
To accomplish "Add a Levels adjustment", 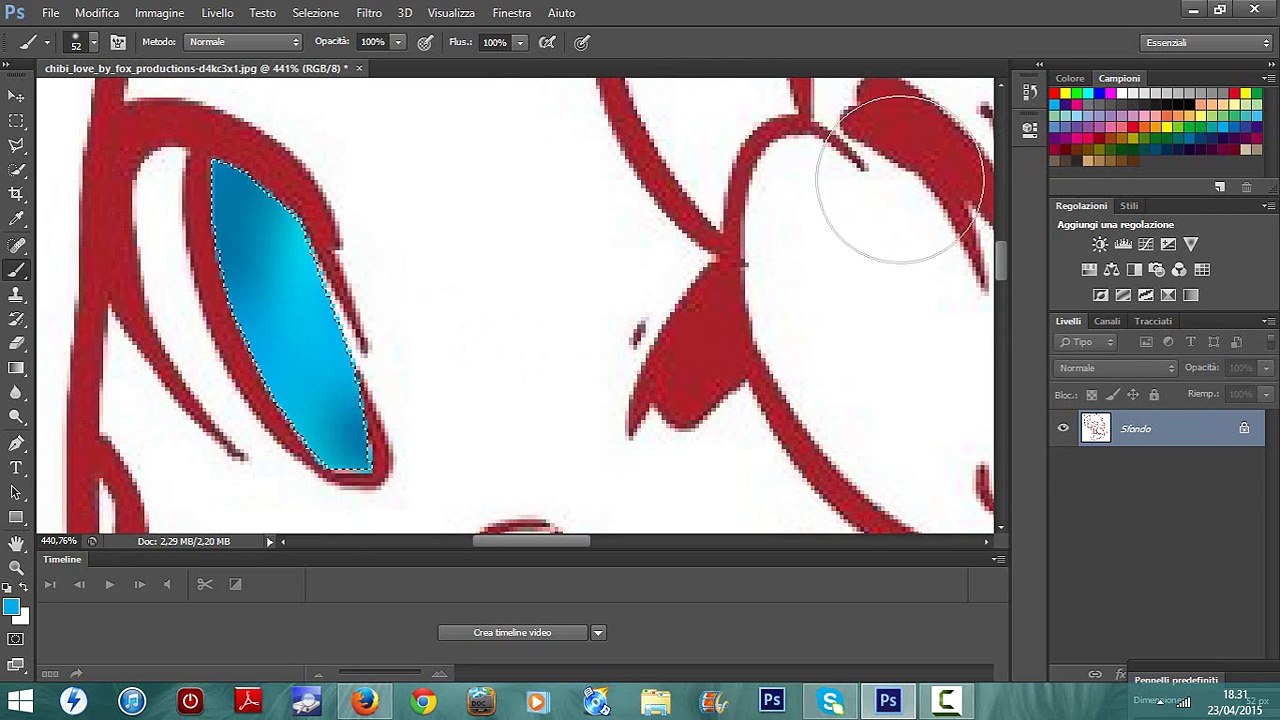I will (1123, 244).
